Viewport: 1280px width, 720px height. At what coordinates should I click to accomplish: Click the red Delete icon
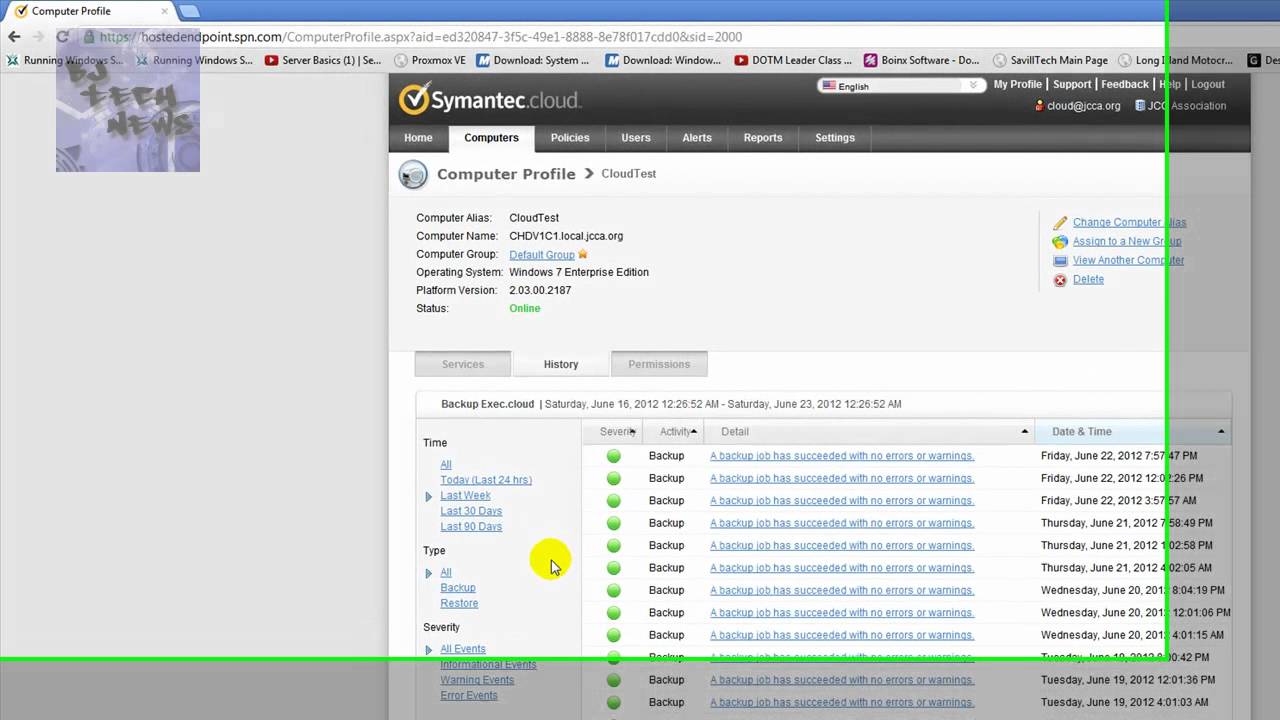[1060, 280]
